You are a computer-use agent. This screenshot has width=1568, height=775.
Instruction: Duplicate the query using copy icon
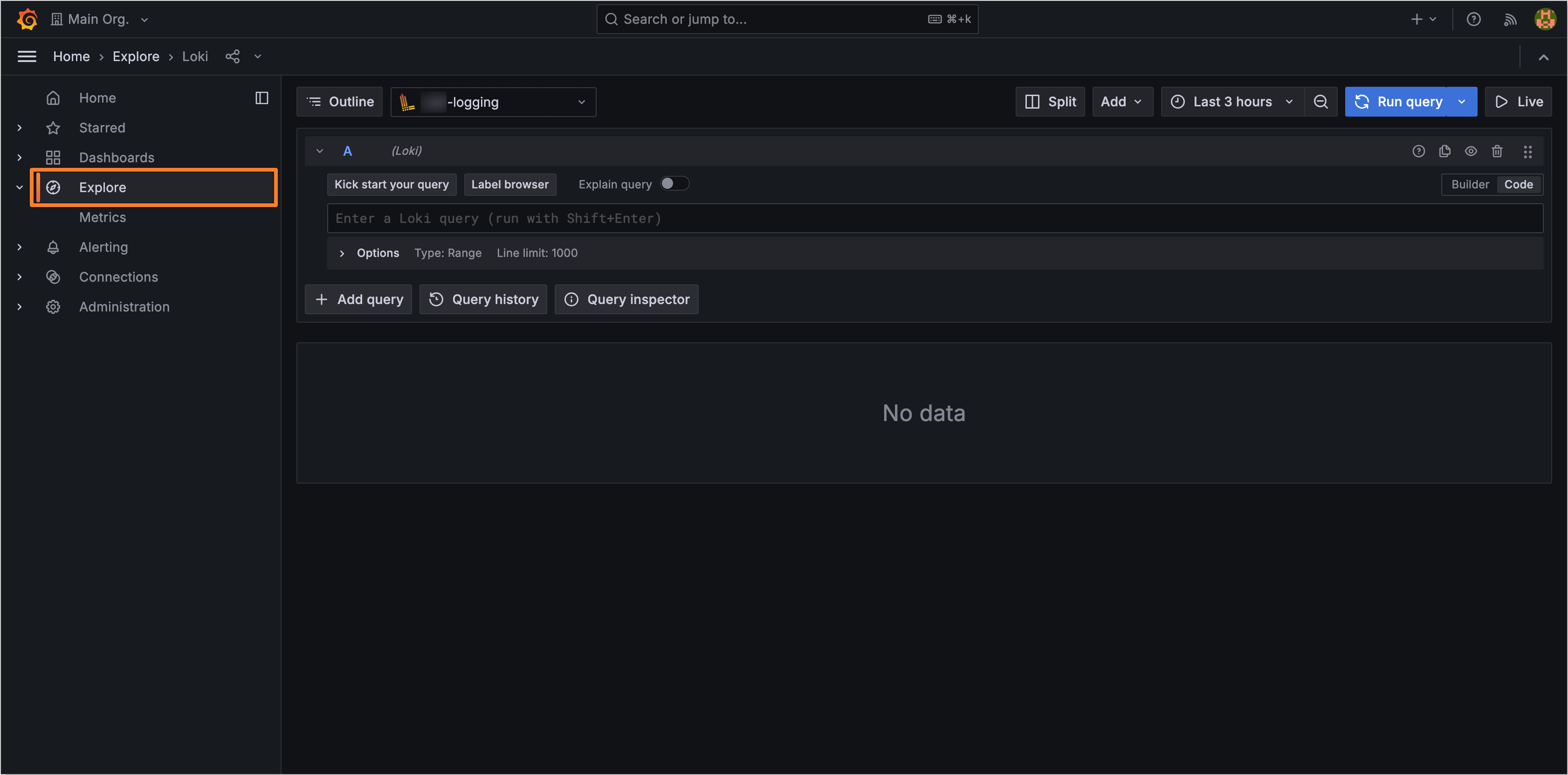tap(1445, 151)
